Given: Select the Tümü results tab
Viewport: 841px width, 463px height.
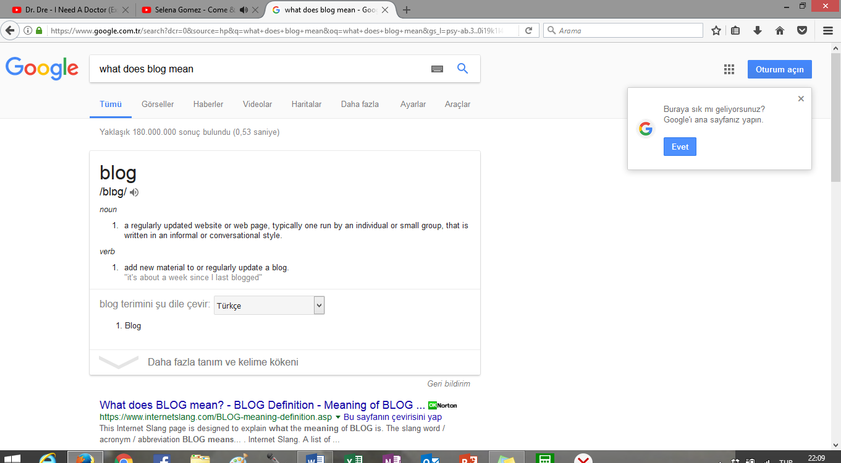Looking at the screenshot, I should 110,104.
